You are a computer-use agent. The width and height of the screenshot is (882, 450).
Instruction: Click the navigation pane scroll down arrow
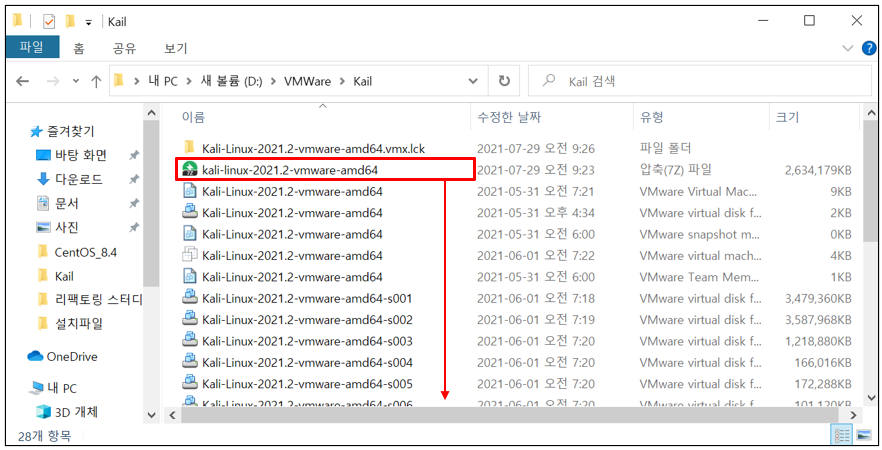pos(151,415)
